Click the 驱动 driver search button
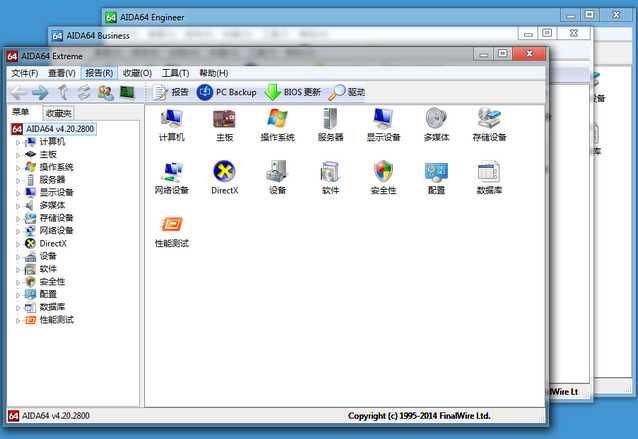Screen dimensions: 638x439 (347, 92)
